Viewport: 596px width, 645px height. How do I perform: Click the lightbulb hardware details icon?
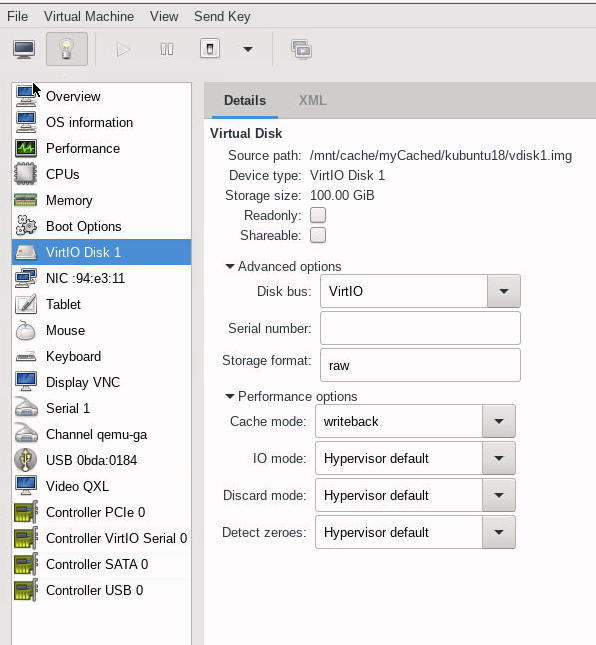coord(67,49)
